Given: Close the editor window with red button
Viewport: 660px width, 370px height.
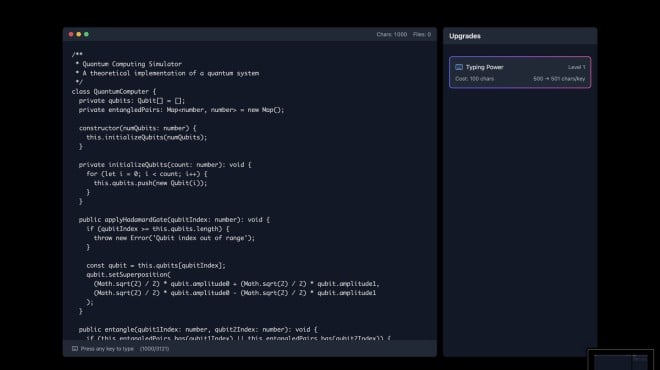Looking at the screenshot, I should [71, 34].
